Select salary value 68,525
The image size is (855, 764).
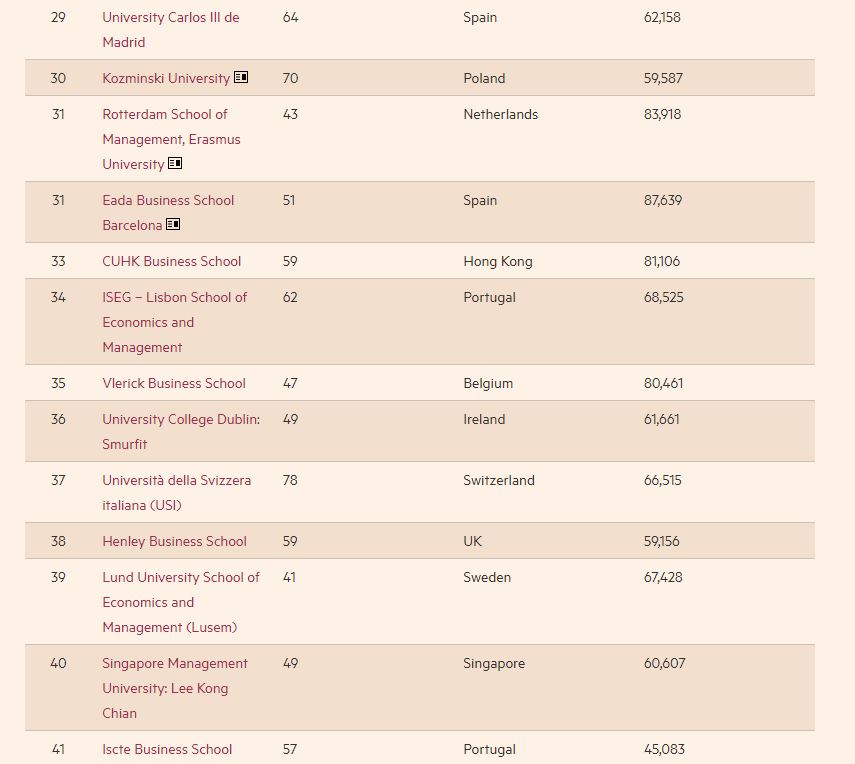click(664, 298)
